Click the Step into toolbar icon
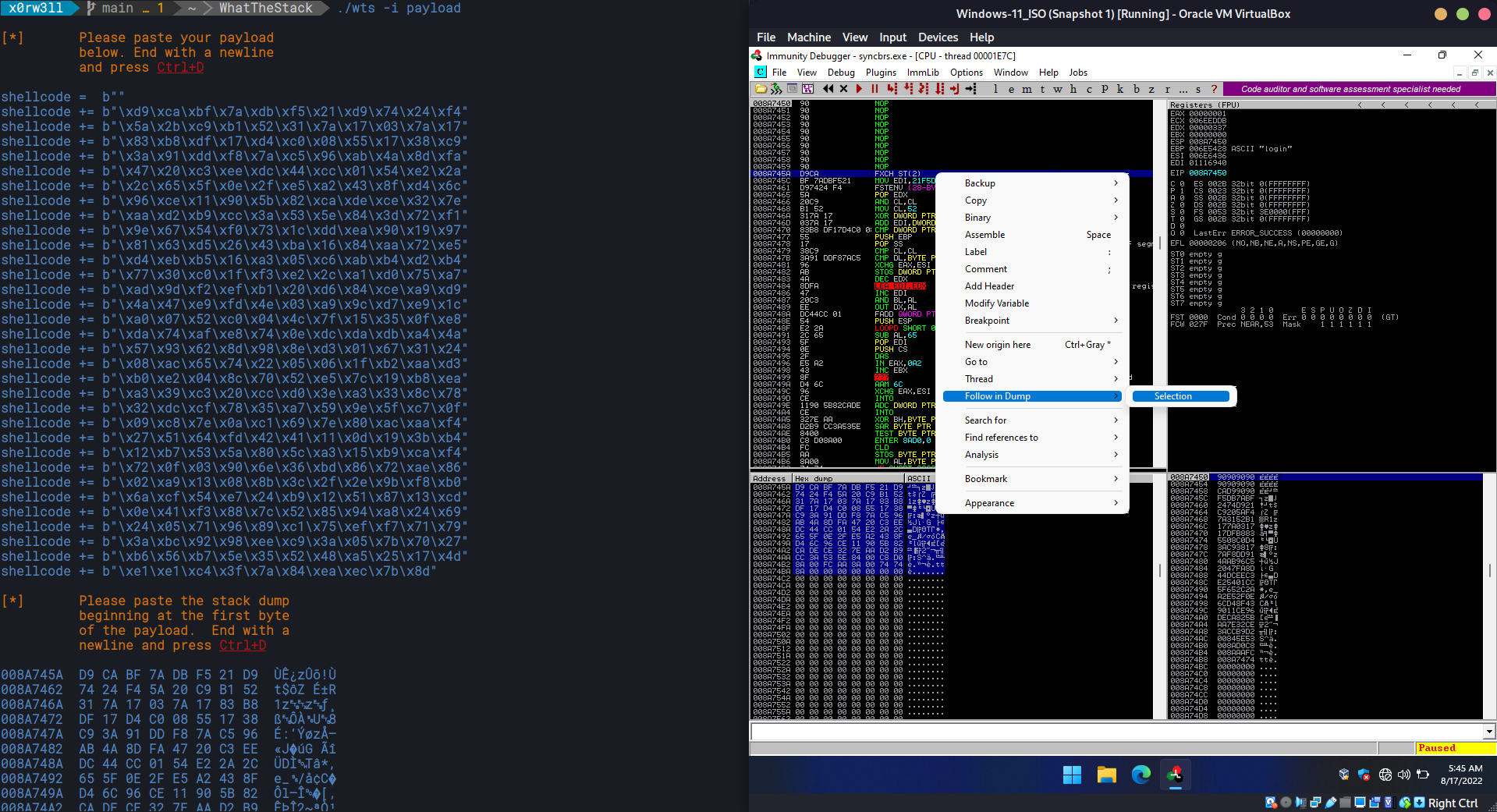The height and width of the screenshot is (812, 1497). point(892,89)
